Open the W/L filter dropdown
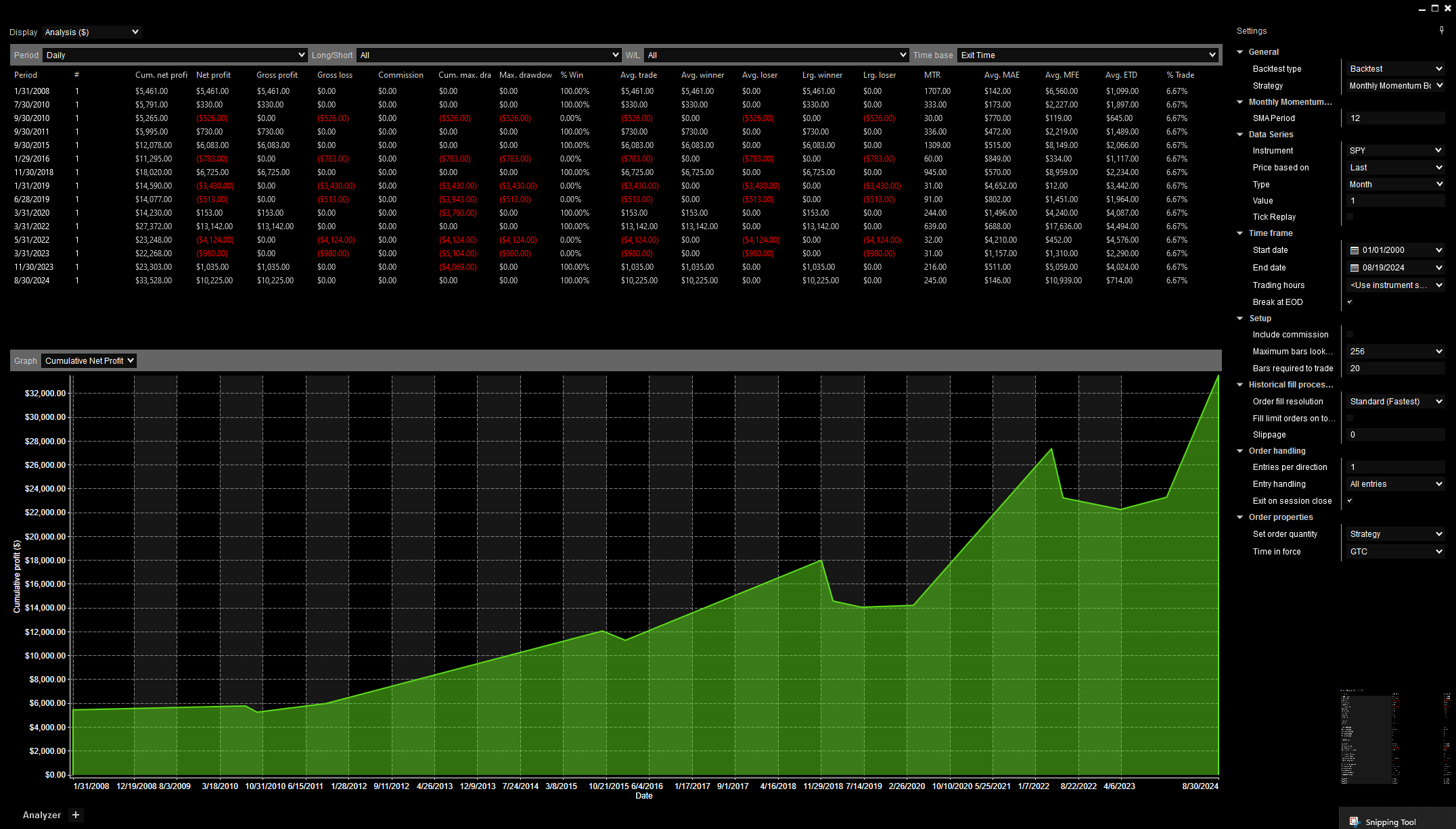Screen dimensions: 1456x829 tap(776, 55)
